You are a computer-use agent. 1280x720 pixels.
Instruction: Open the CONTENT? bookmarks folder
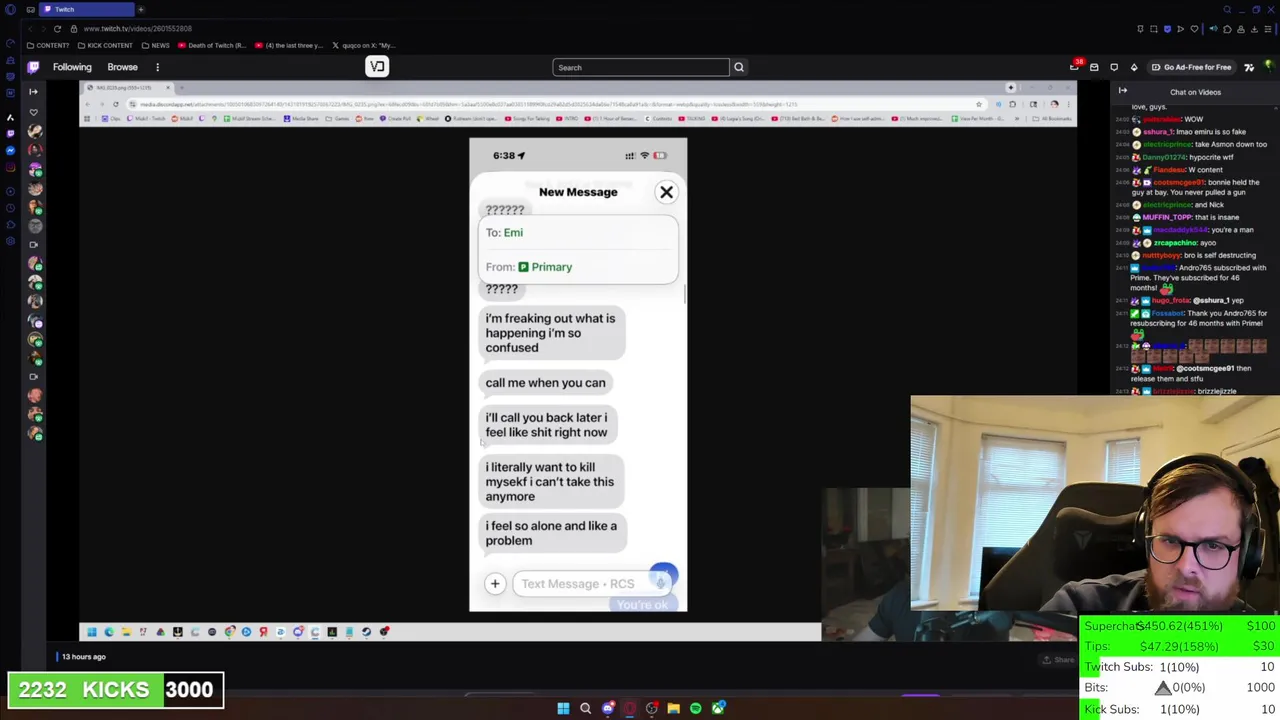[48, 45]
